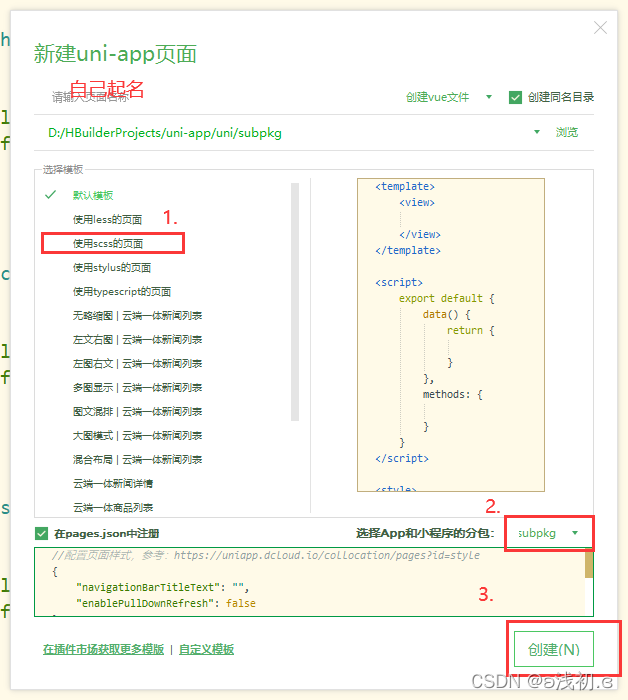Viewport: 628px width, 700px height.
Task: Select 大图模式 | 云端一体新闻列表 template
Action: tap(137, 436)
